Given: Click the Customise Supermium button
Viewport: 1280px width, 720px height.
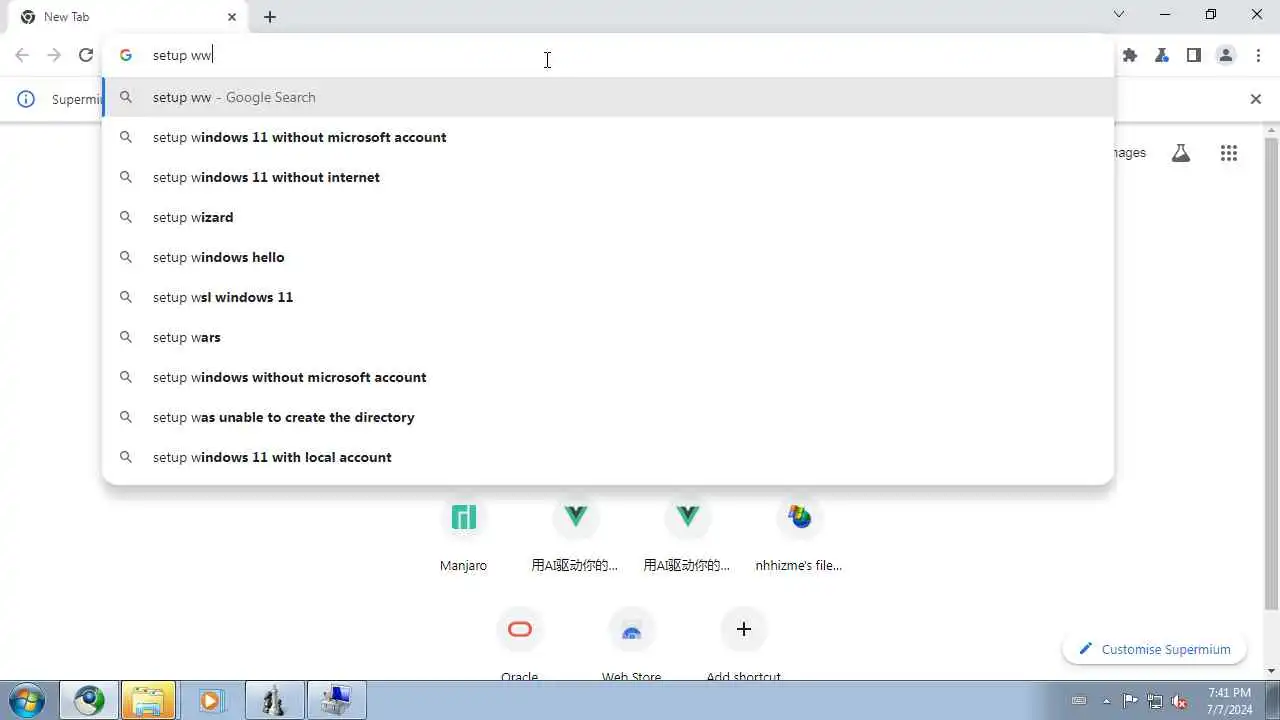Looking at the screenshot, I should 1154,649.
